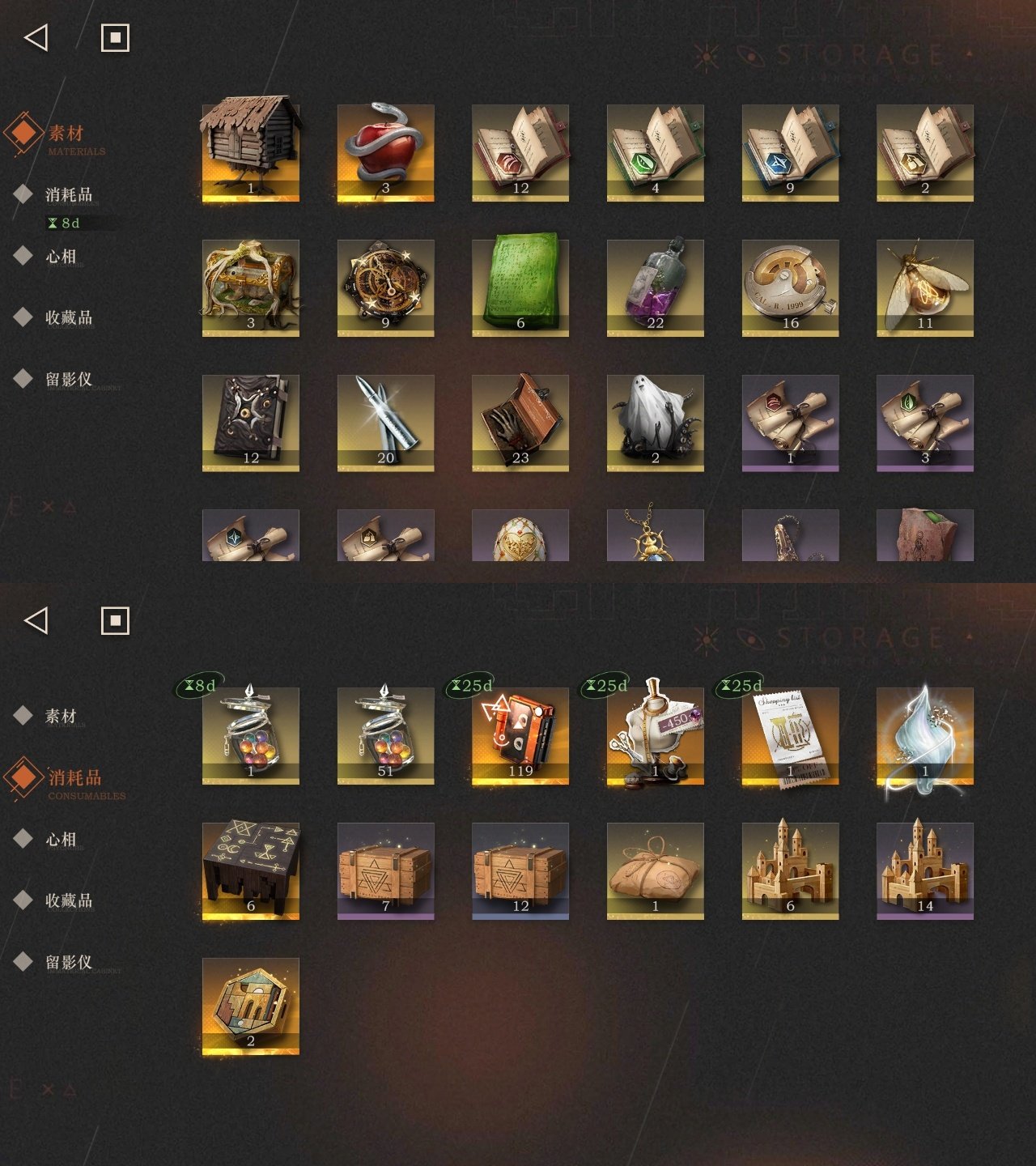Select the shopping list ticket item

(790, 736)
